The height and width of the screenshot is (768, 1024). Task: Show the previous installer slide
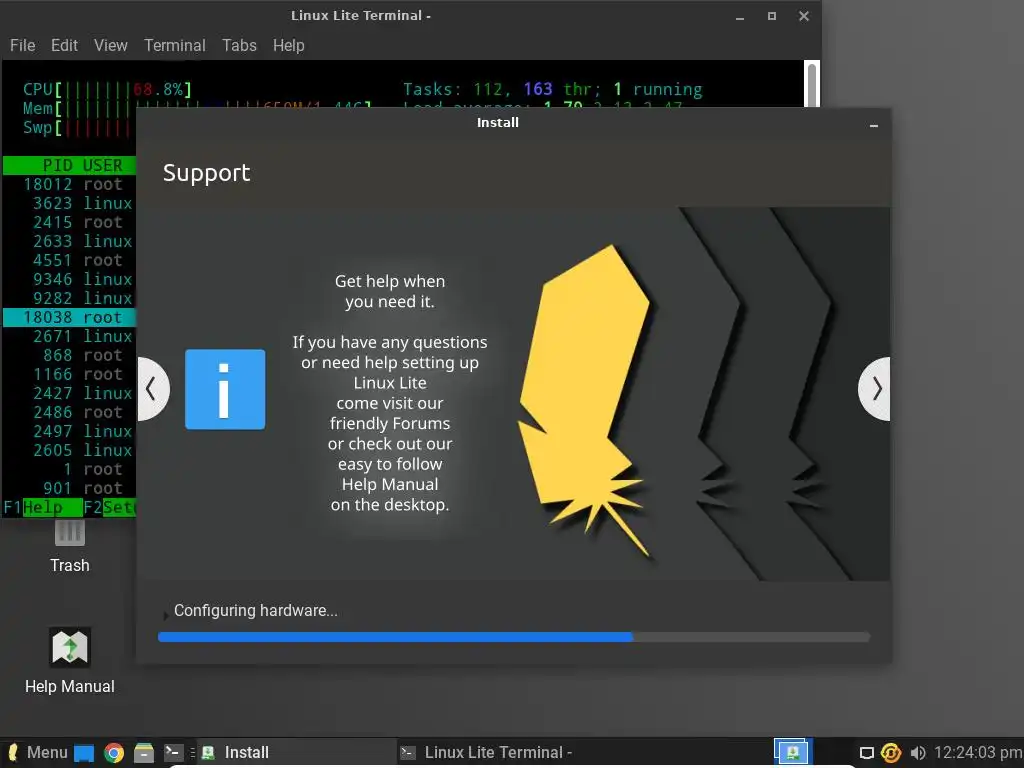point(153,389)
